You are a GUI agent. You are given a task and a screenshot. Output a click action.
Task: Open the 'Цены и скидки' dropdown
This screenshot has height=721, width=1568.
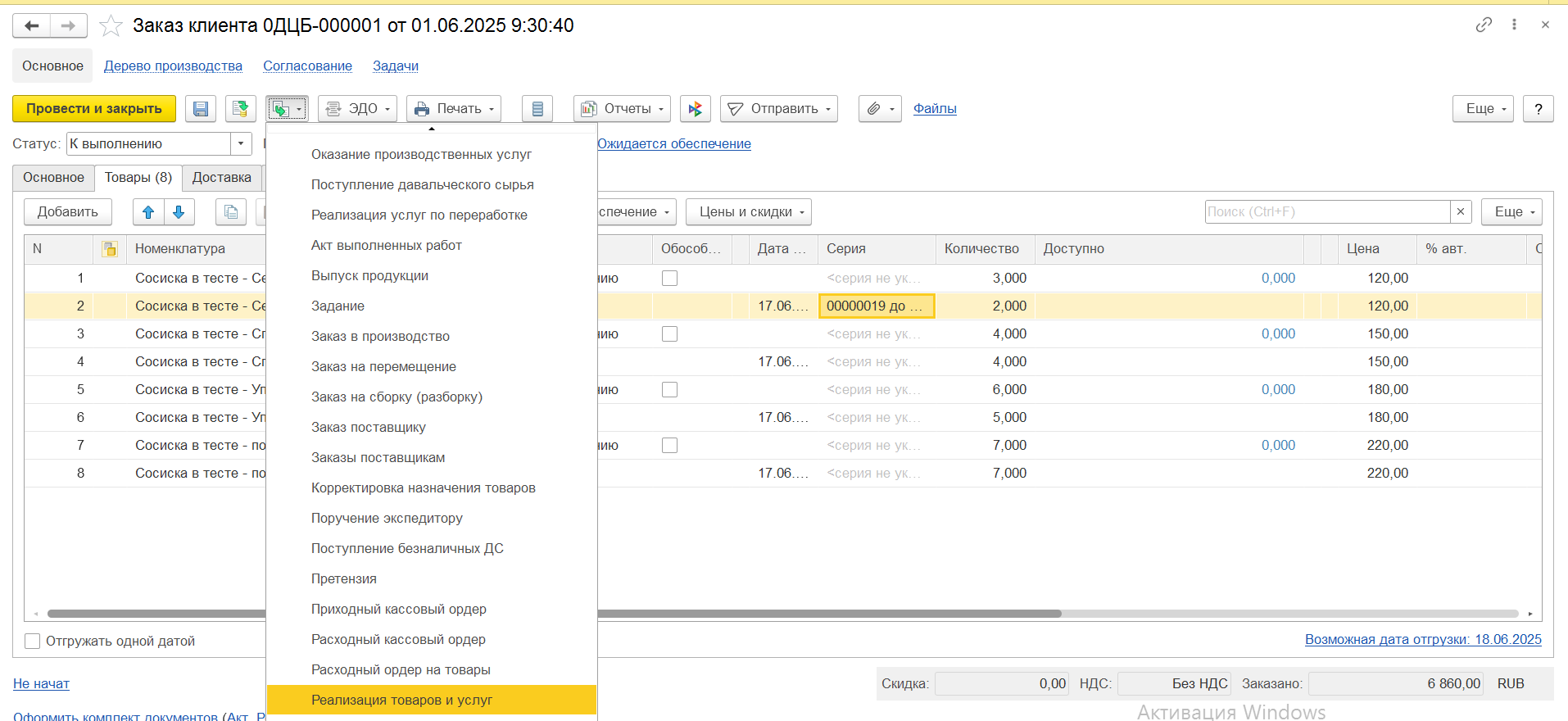[x=749, y=212]
